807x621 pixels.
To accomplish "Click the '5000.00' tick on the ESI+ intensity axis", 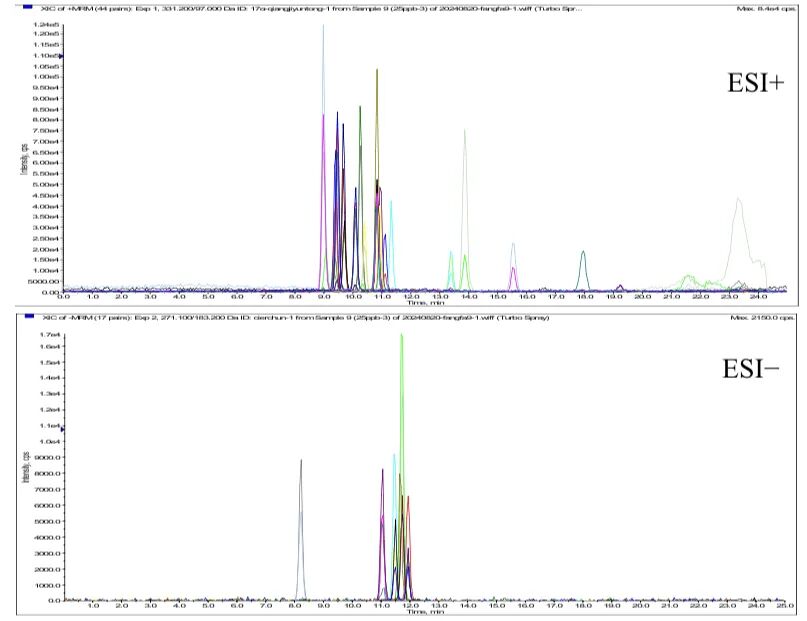I will (46, 281).
